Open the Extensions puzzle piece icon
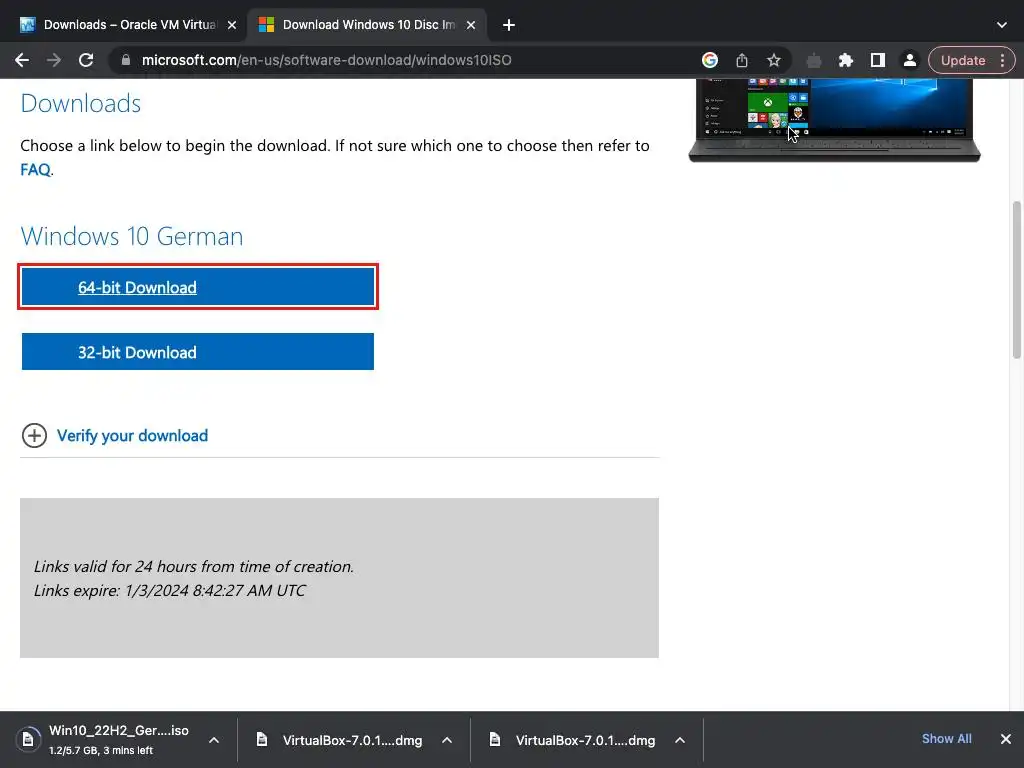Screen dimensions: 1024x768 (x=846, y=60)
